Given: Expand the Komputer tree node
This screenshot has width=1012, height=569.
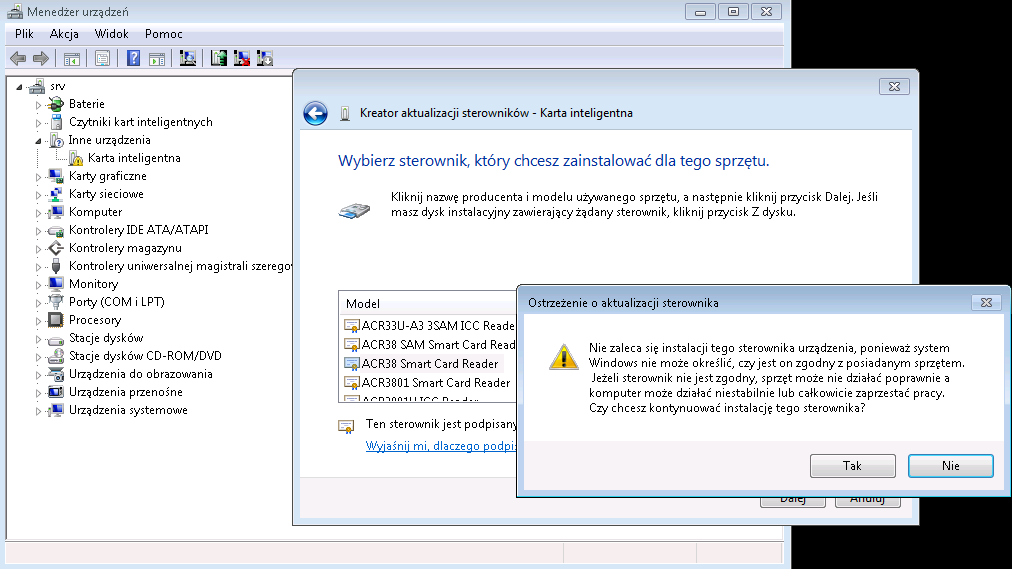Looking at the screenshot, I should [x=38, y=213].
